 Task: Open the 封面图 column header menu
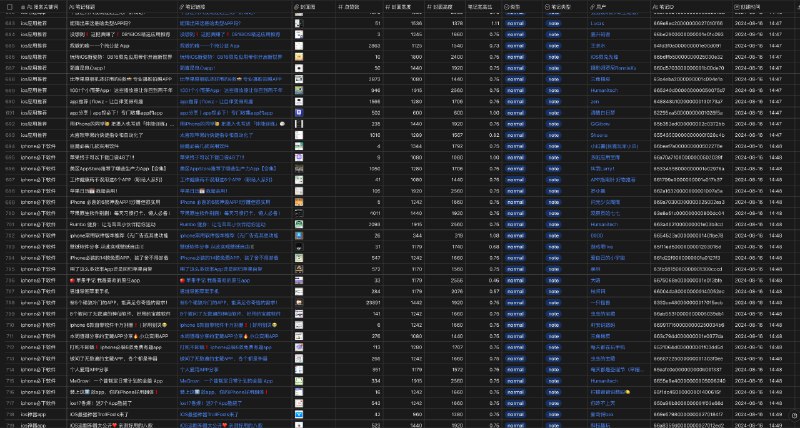(x=312, y=7)
